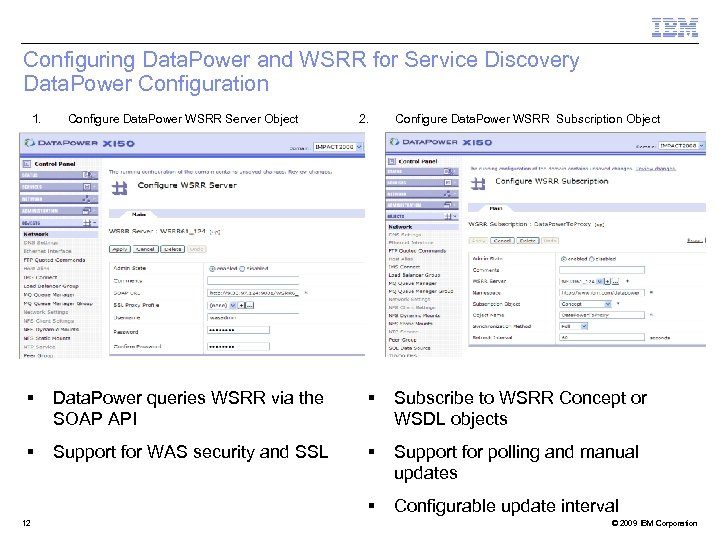Viewport: 720px width, 540px height.
Task: Open Load Balancer Group in WSRR Server sidebar
Action: click(x=51, y=286)
